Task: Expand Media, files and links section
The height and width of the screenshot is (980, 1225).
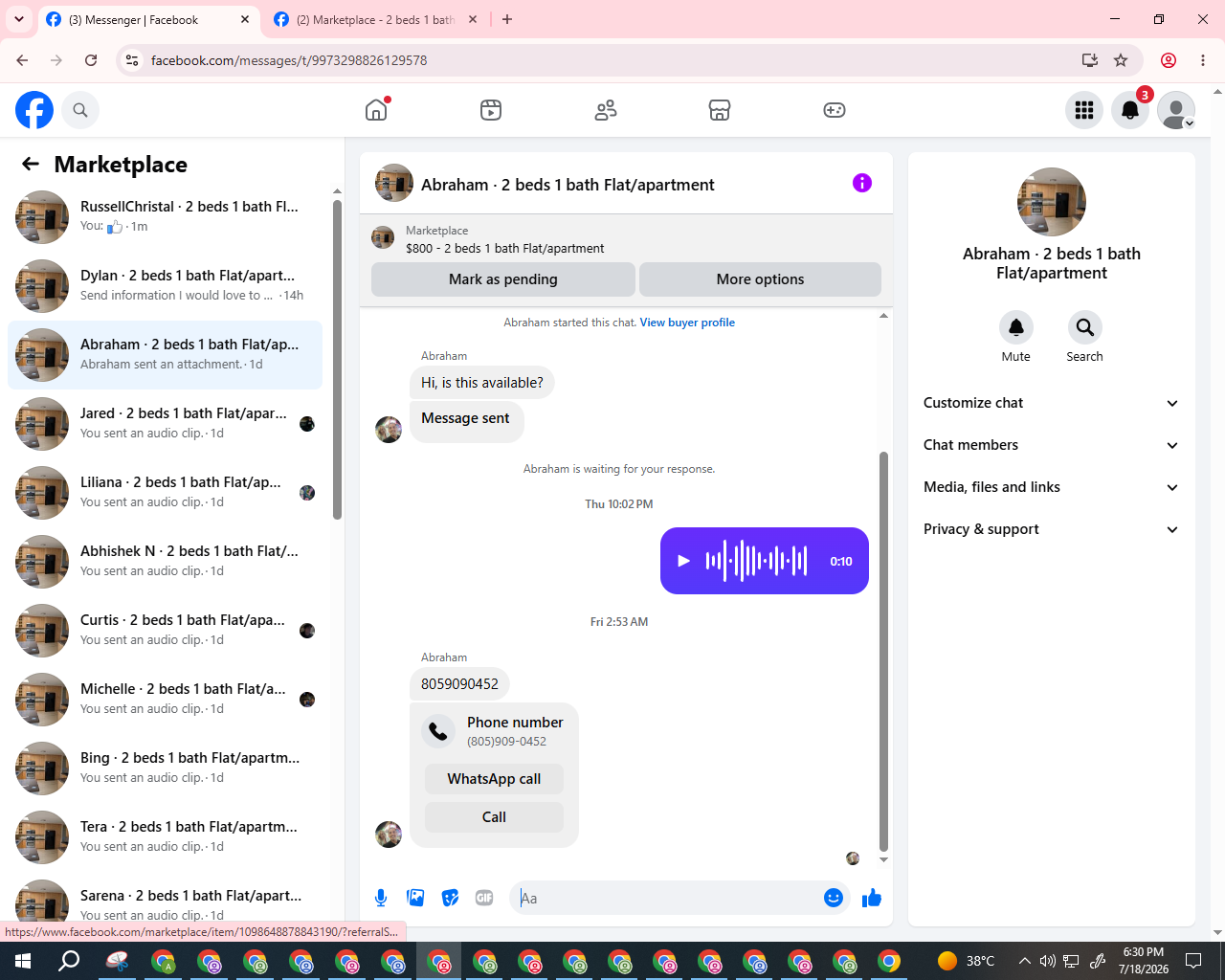Action: (x=1052, y=487)
